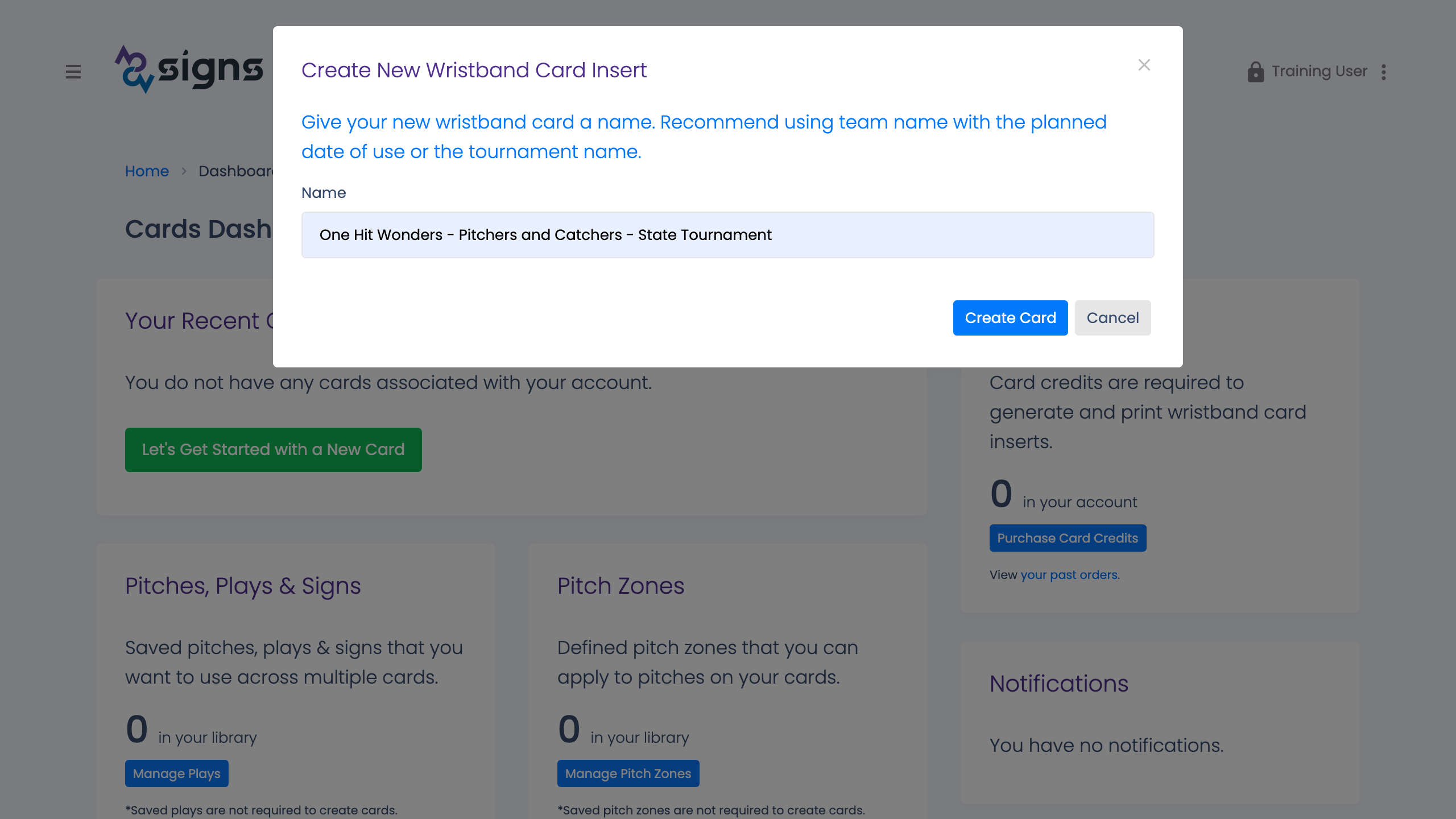Image resolution: width=1456 pixels, height=819 pixels.
Task: Open the hamburger sidebar menu
Action: pos(73,72)
